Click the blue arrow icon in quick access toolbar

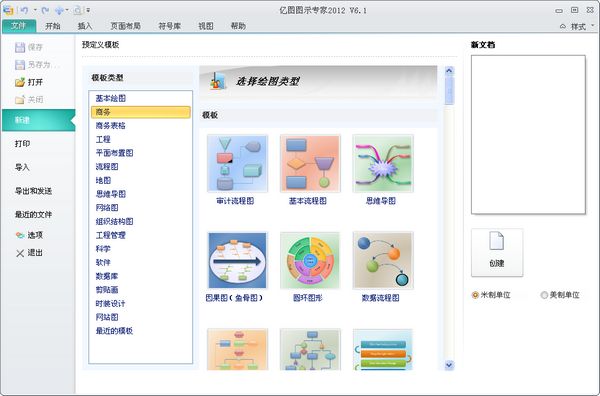tap(59, 10)
